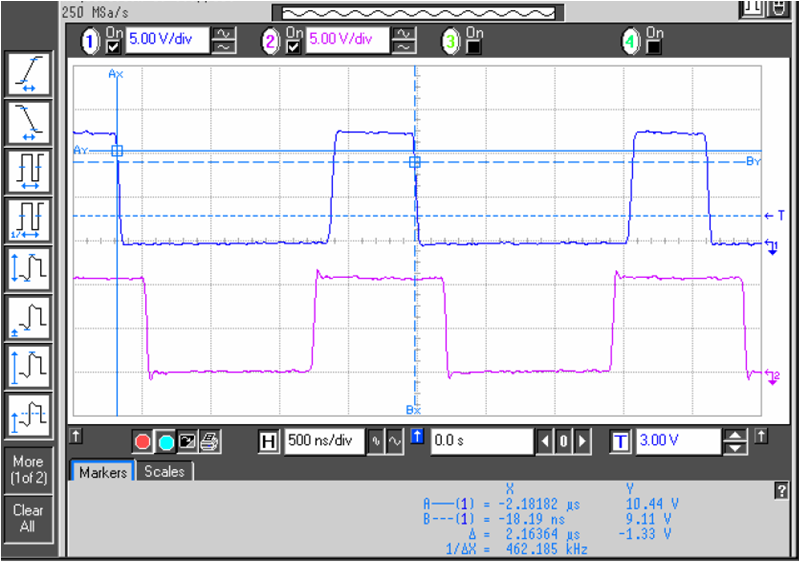
Task: Click channel 1 ground reference marker
Action: pyautogui.click(x=772, y=247)
